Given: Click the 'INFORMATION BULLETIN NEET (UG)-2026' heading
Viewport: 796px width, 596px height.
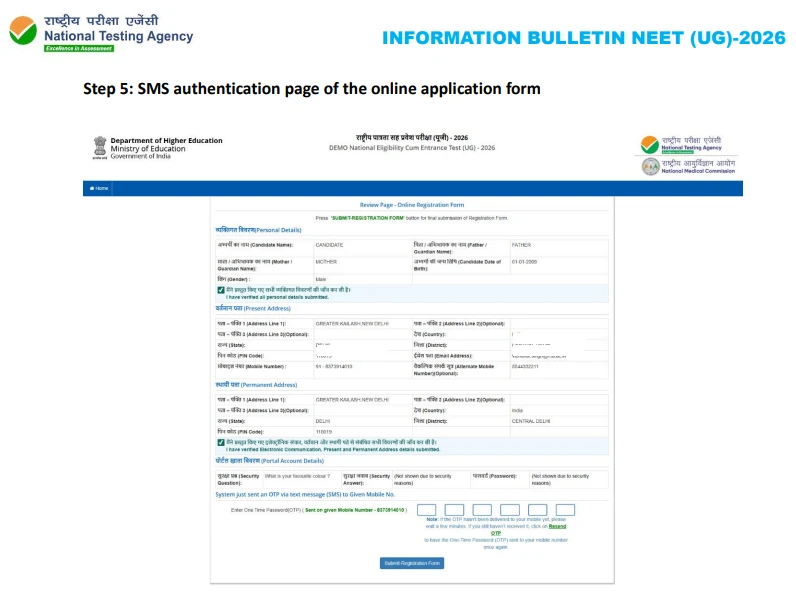Looking at the screenshot, I should point(584,38).
